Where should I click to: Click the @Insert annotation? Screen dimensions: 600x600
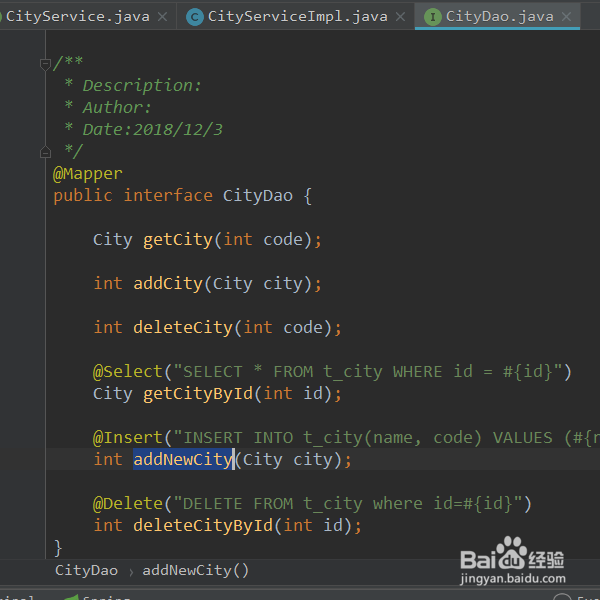click(128, 437)
